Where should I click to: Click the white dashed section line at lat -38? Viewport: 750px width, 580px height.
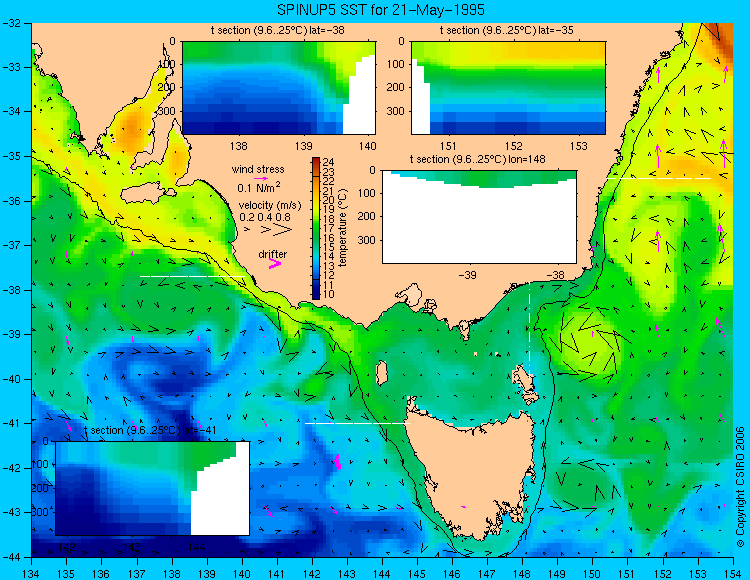coord(192,276)
